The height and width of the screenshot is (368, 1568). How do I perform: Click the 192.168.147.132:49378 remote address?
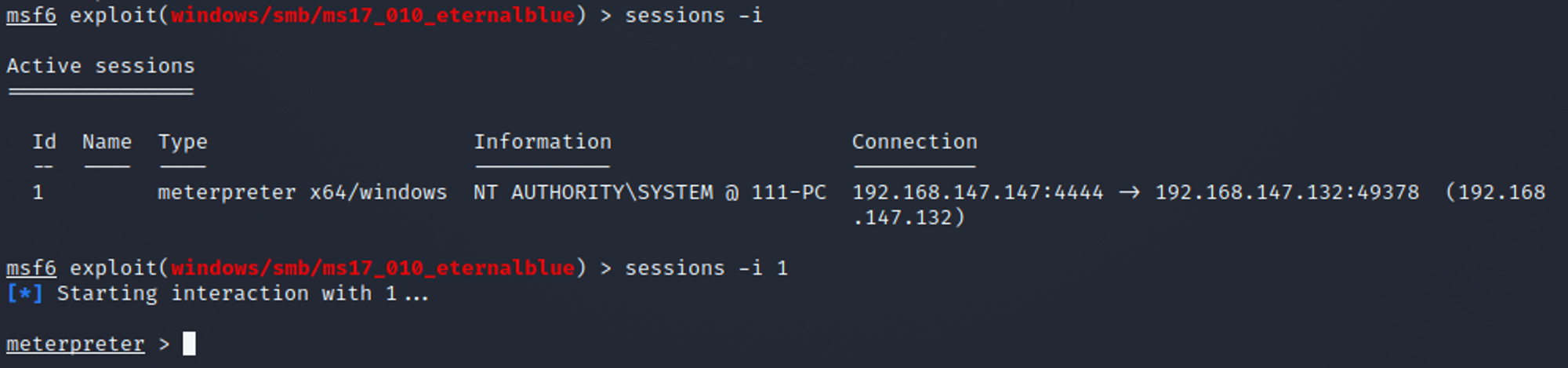point(1287,192)
